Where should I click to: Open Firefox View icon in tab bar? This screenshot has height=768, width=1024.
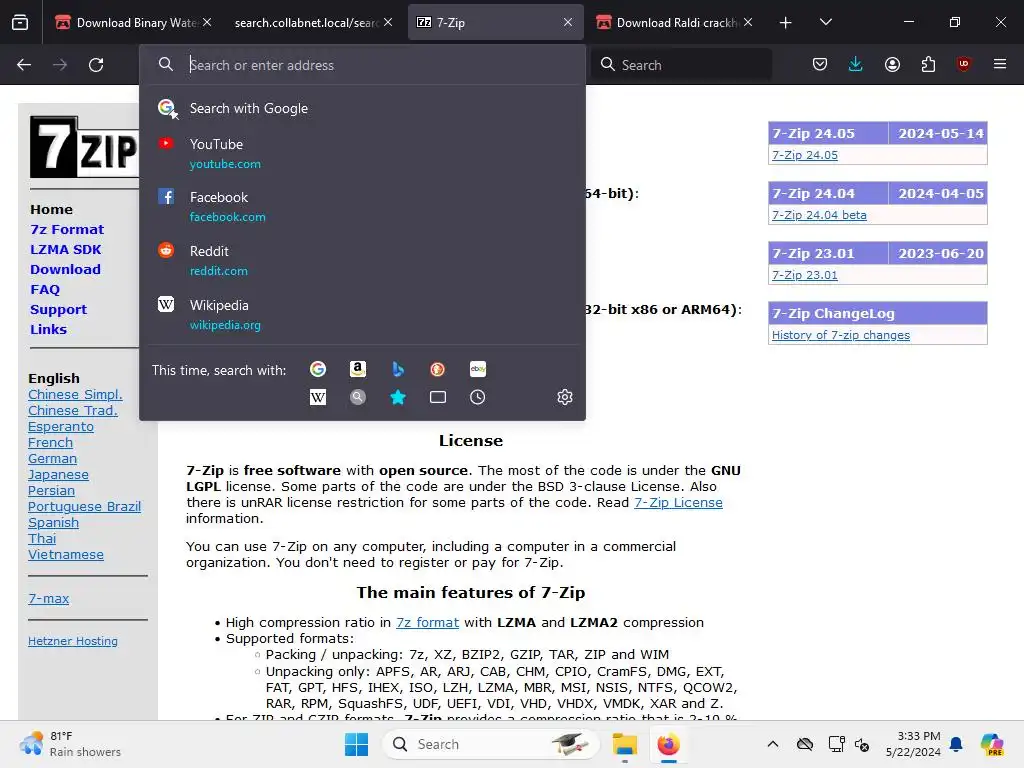(20, 22)
